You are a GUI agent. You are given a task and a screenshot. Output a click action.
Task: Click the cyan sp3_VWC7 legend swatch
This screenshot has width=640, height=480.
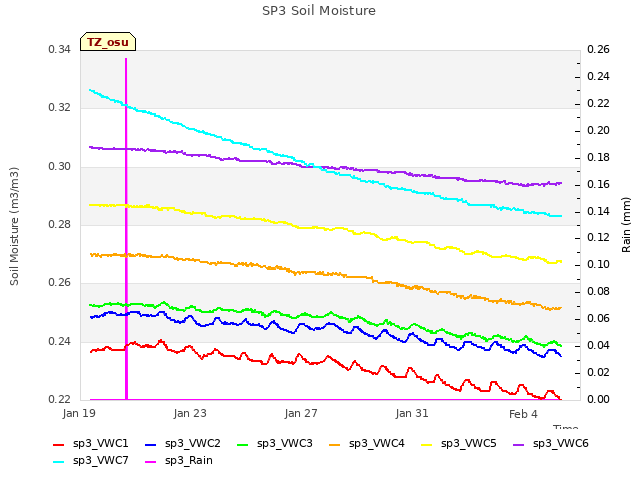point(59,462)
